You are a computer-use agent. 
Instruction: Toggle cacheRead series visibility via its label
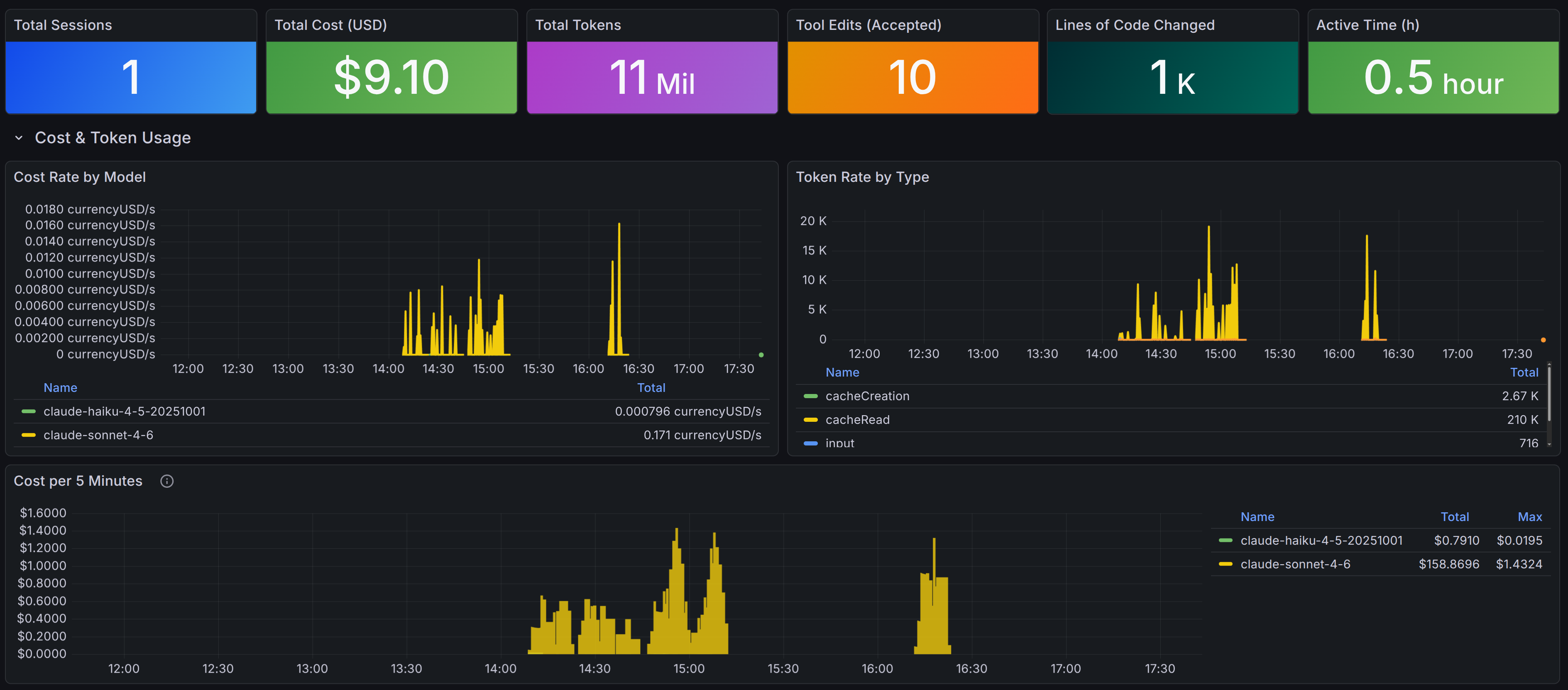click(x=857, y=420)
